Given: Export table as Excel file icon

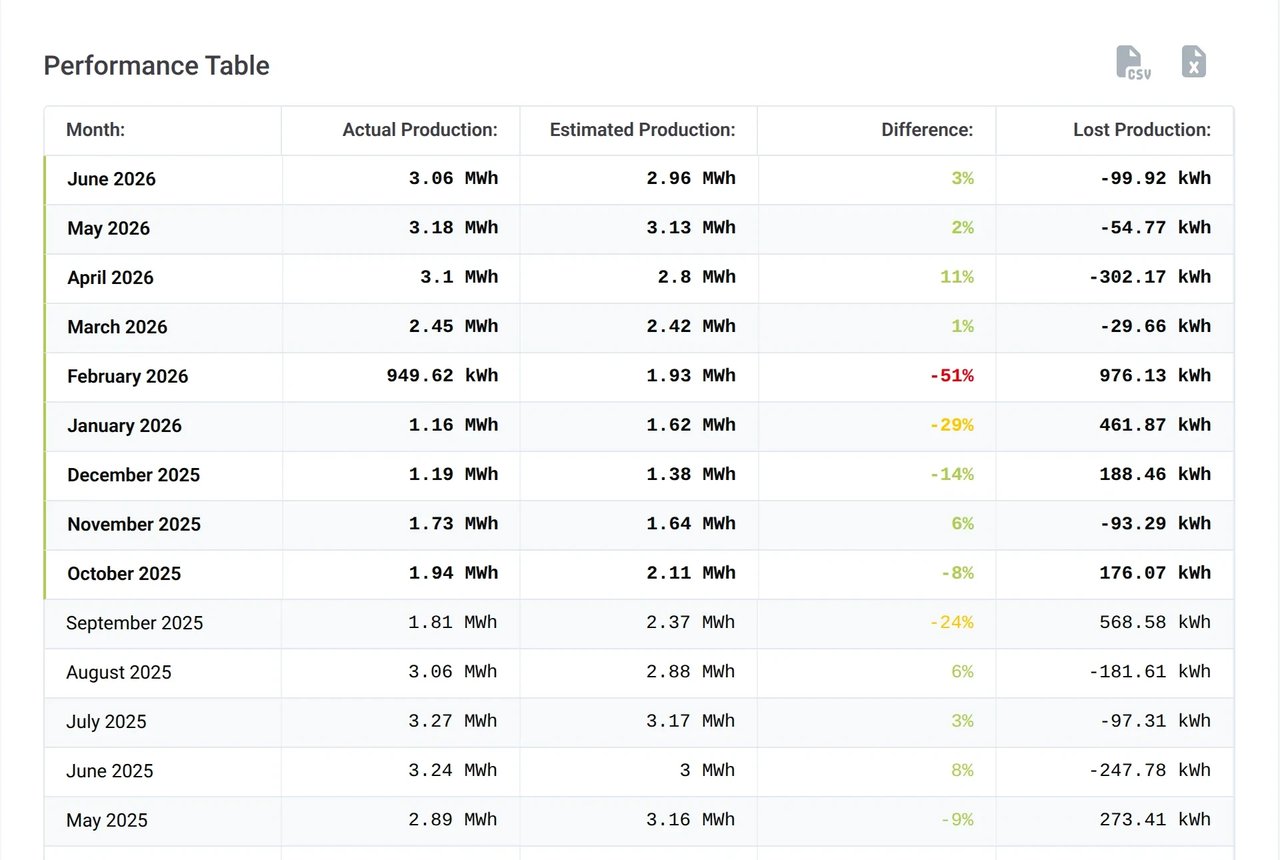Looking at the screenshot, I should (1194, 62).
